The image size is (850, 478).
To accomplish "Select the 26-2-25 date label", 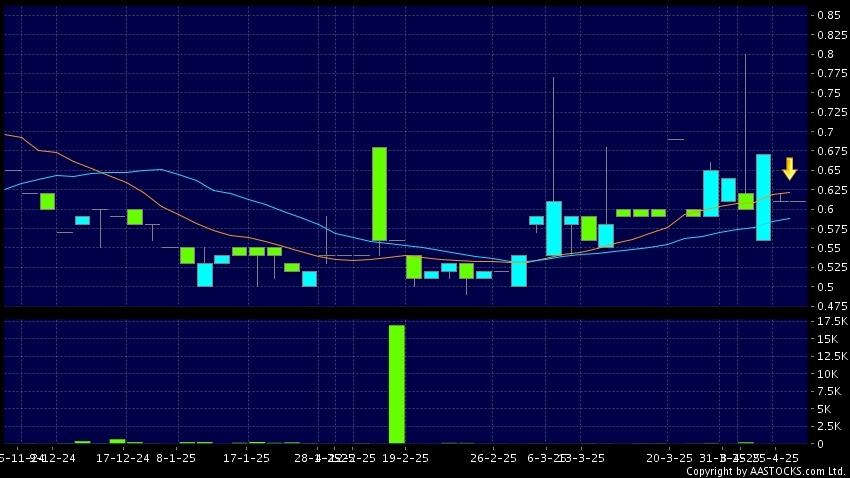I will pyautogui.click(x=493, y=458).
